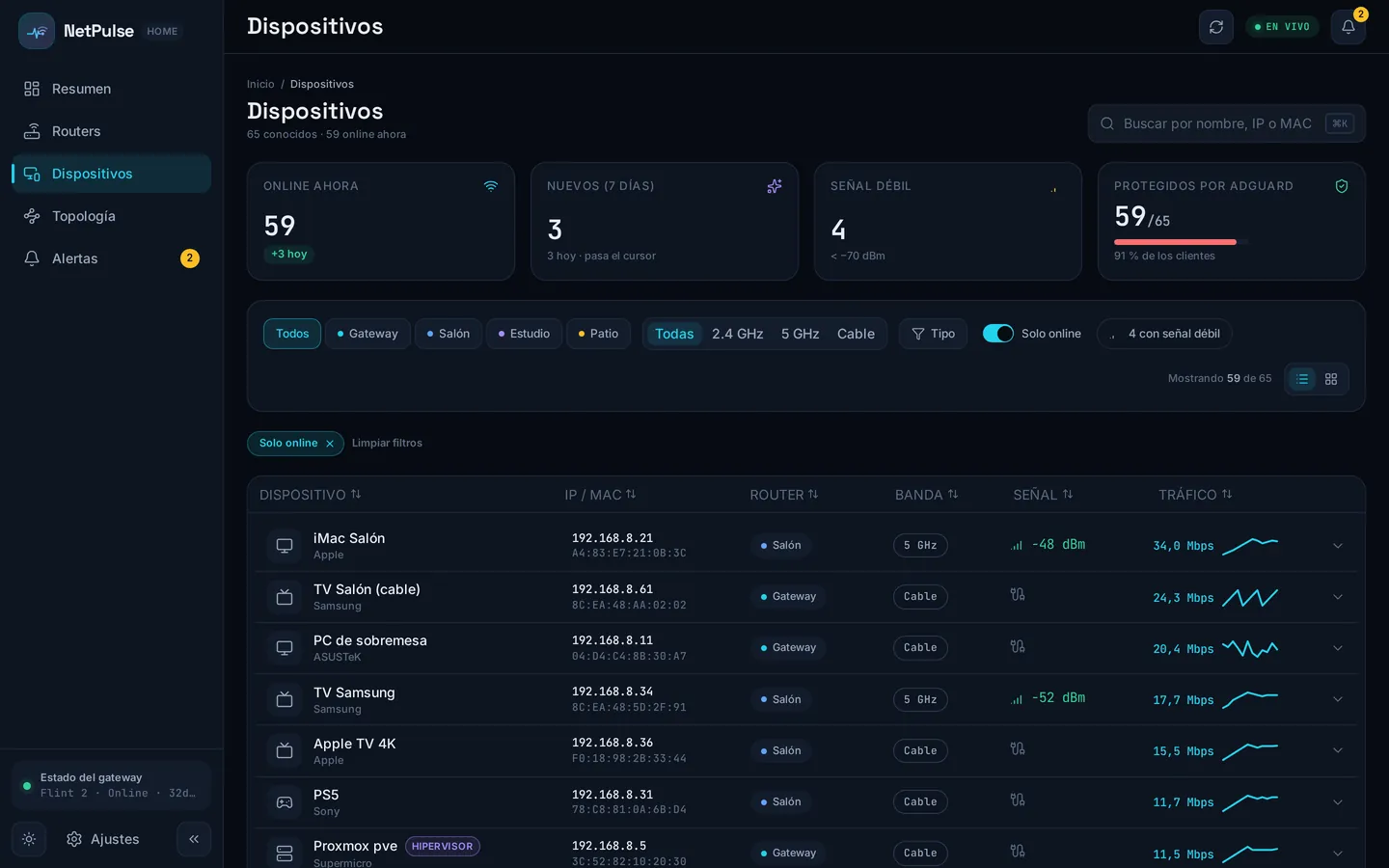Click the refresh icon in header

1215,27
